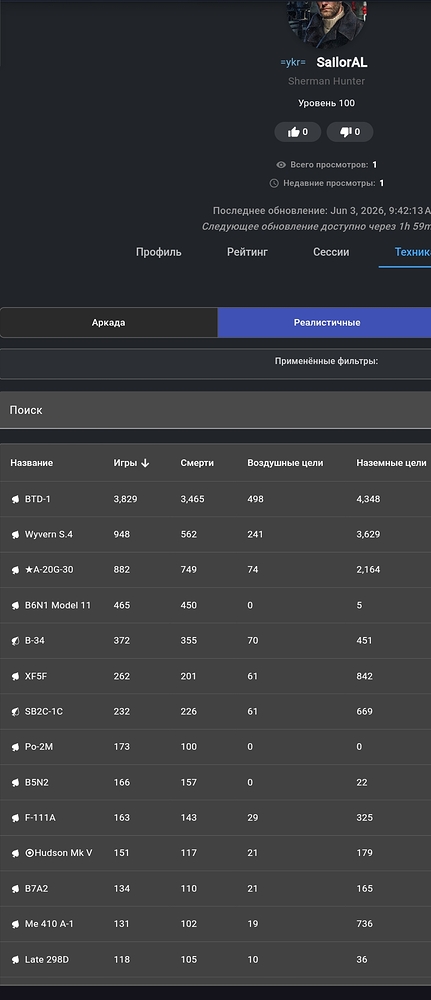Screen dimensions: 431x1000
Task: Click the SailorAL player name
Action: pyautogui.click(x=342, y=62)
